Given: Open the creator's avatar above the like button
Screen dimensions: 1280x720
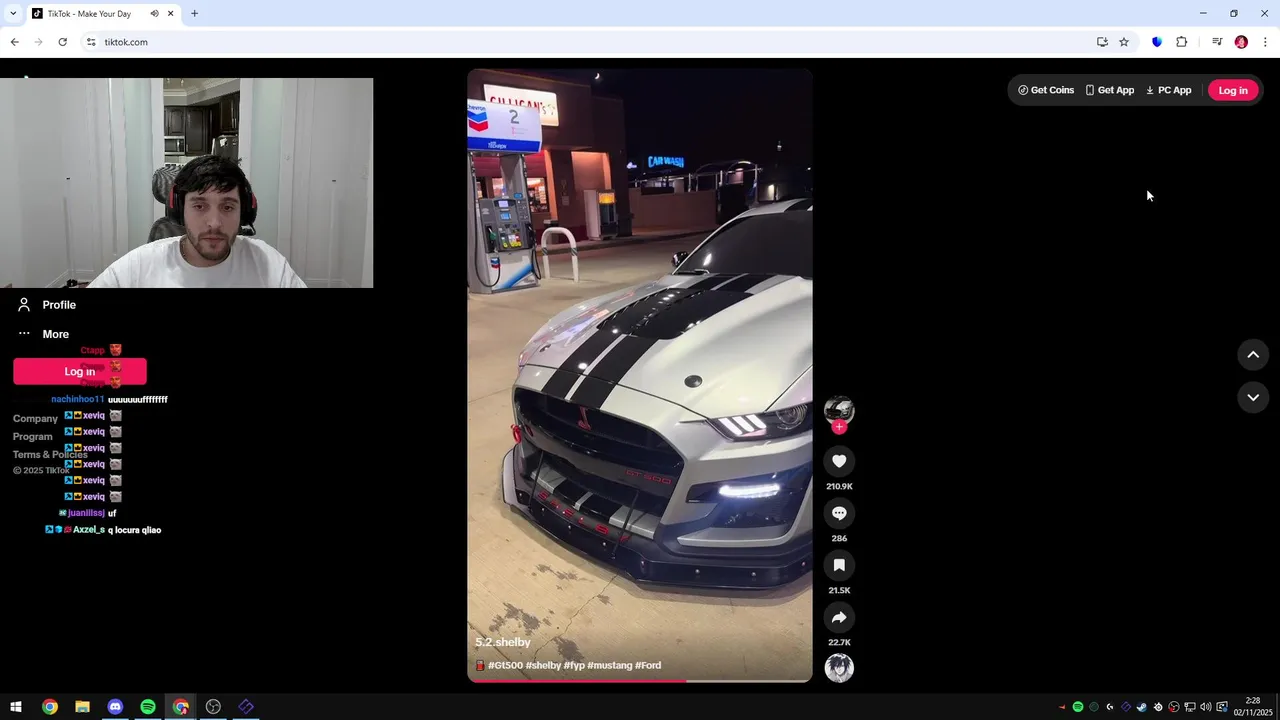Looking at the screenshot, I should click(839, 410).
